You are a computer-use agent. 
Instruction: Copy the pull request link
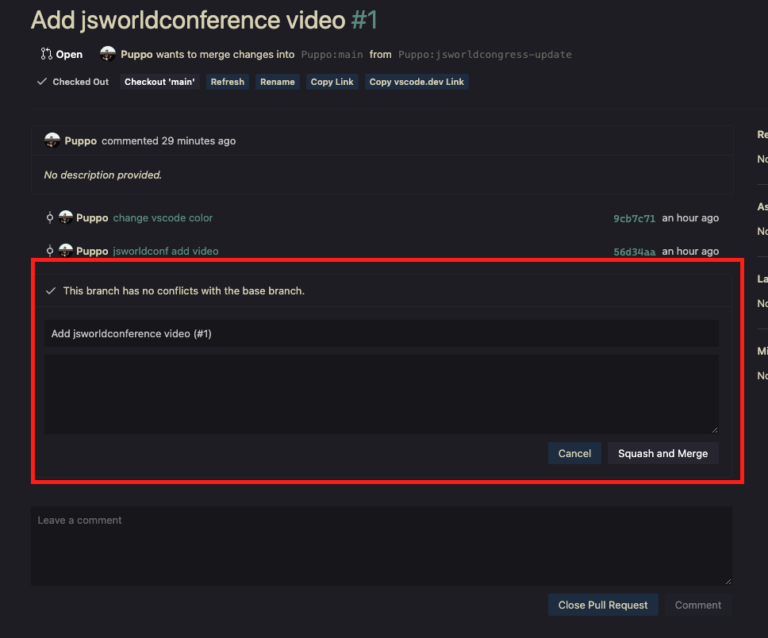tap(332, 82)
